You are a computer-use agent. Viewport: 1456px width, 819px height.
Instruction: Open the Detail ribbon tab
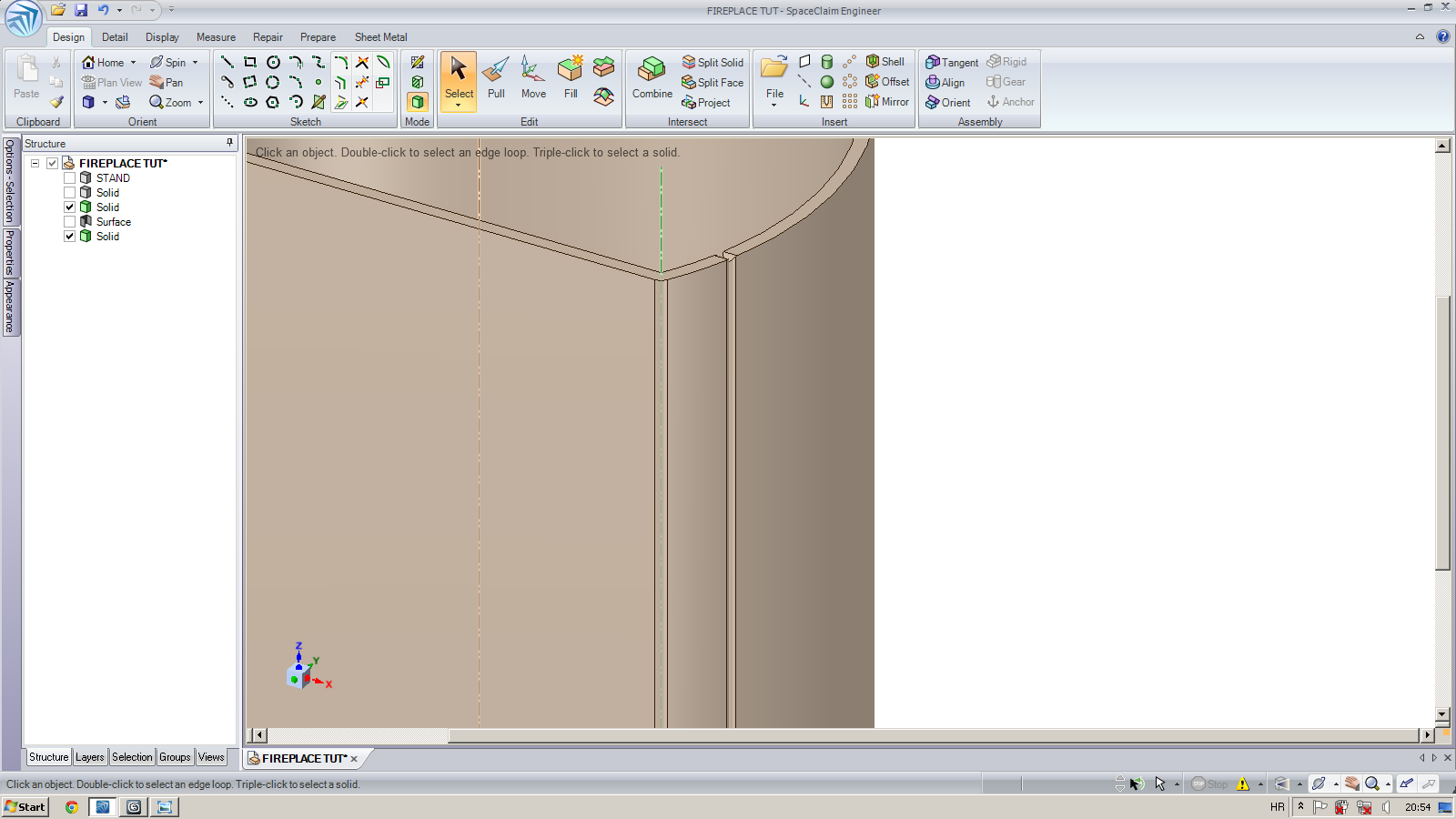[x=115, y=37]
